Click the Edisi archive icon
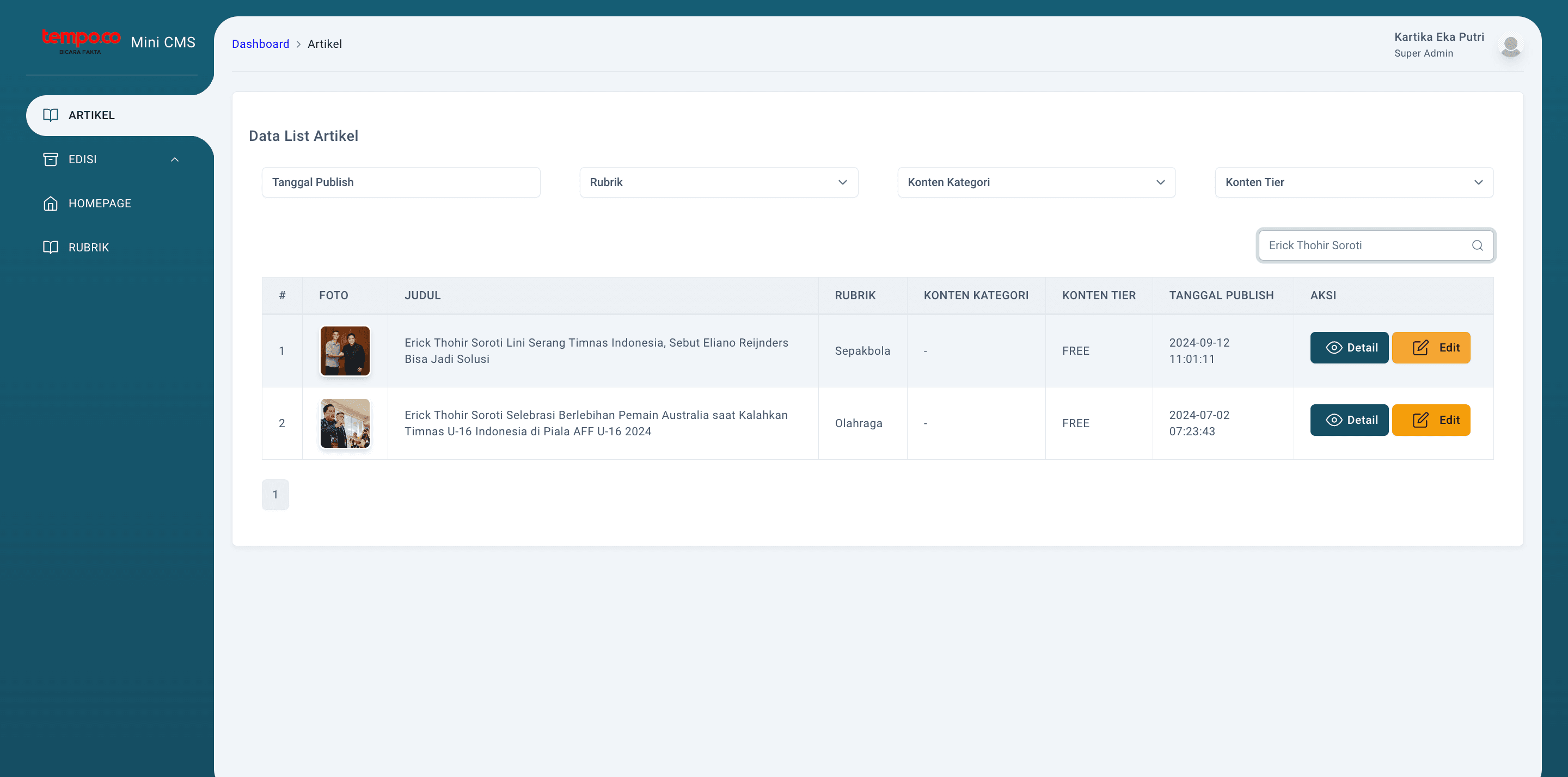Image resolution: width=1568 pixels, height=777 pixels. 51,159
